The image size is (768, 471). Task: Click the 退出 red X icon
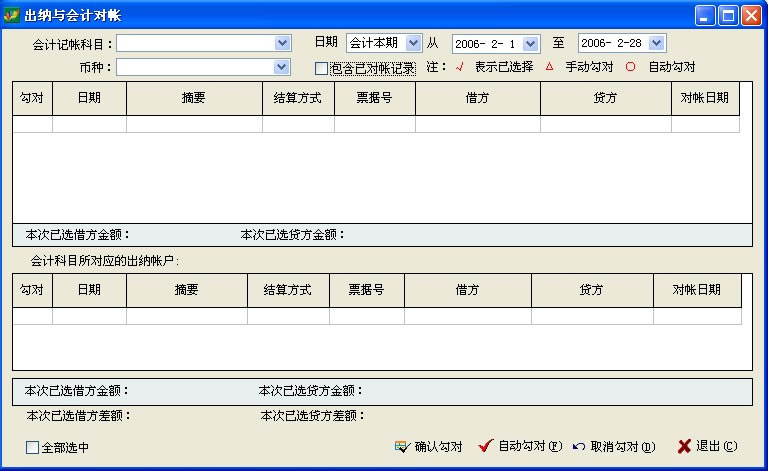coord(684,447)
